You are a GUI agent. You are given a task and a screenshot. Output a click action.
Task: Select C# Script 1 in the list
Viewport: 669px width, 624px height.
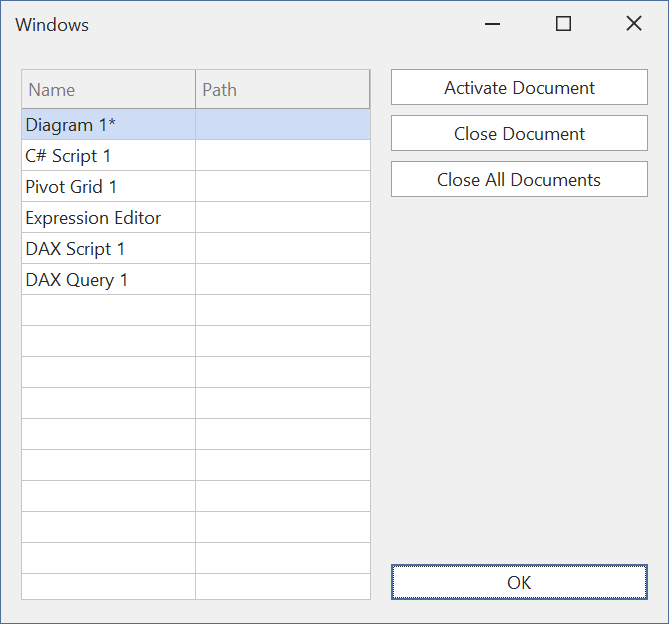tap(108, 155)
